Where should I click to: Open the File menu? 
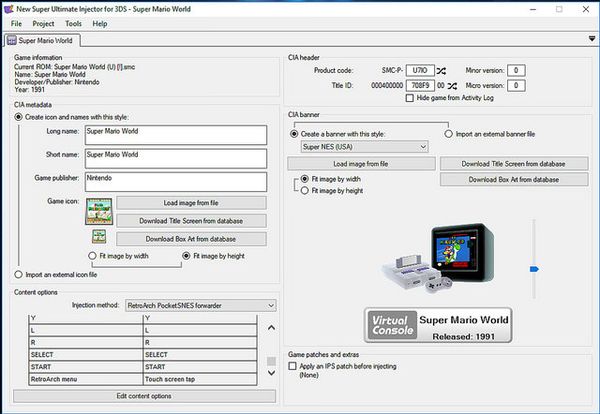(x=16, y=24)
